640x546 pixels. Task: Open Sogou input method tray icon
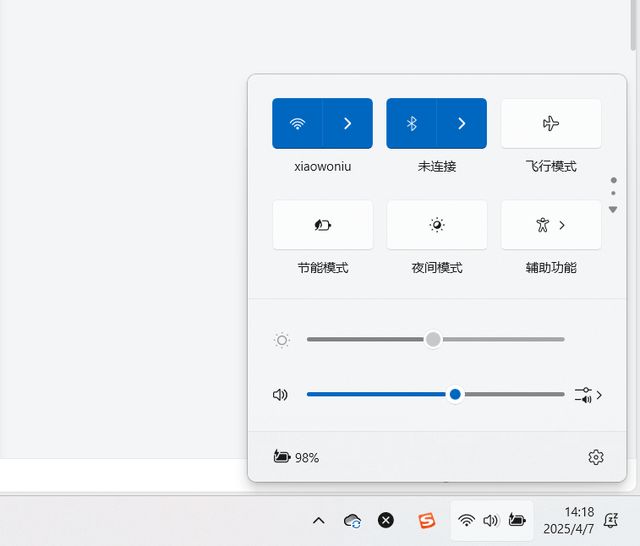tap(427, 521)
